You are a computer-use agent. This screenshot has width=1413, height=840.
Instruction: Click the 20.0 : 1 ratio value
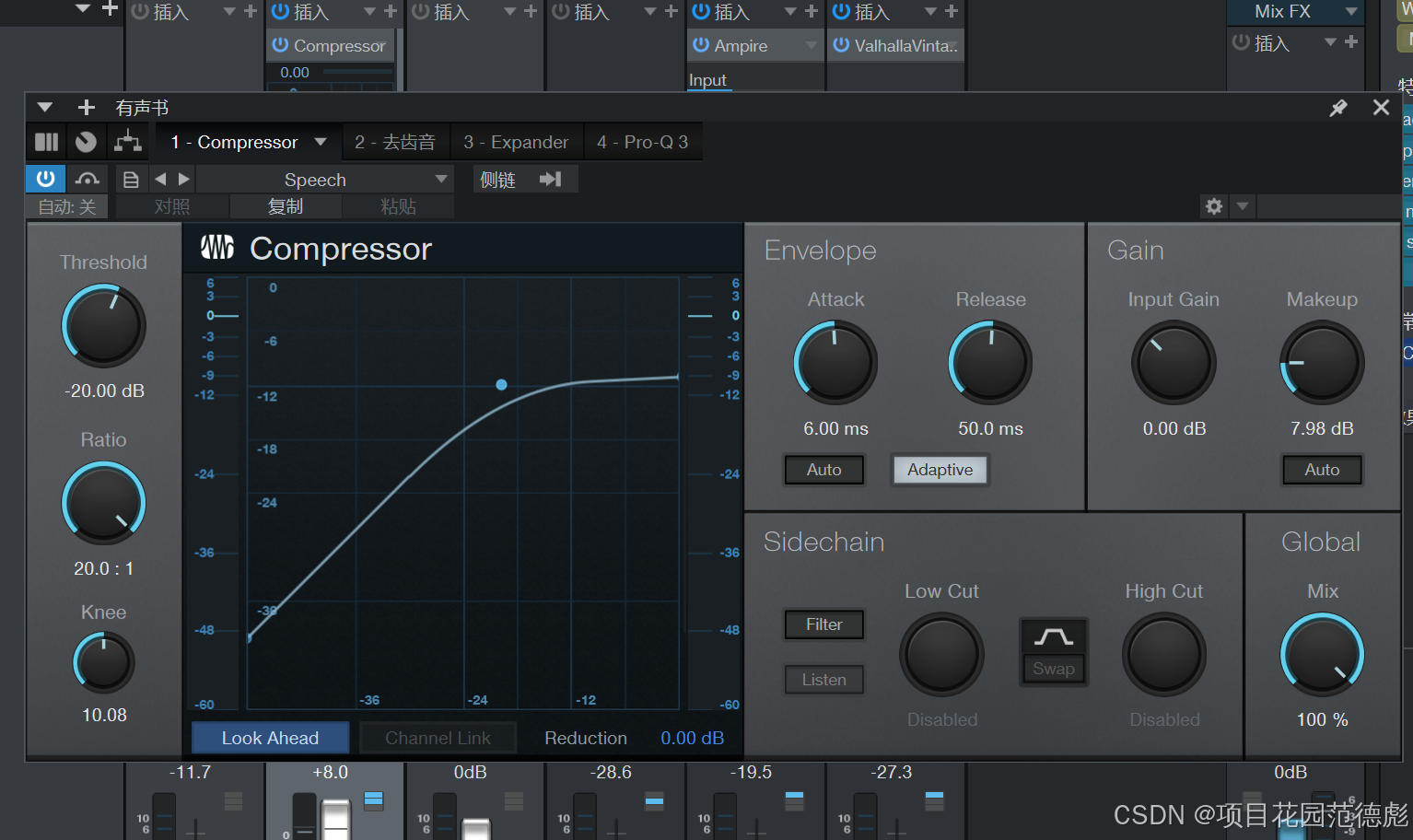pos(104,568)
